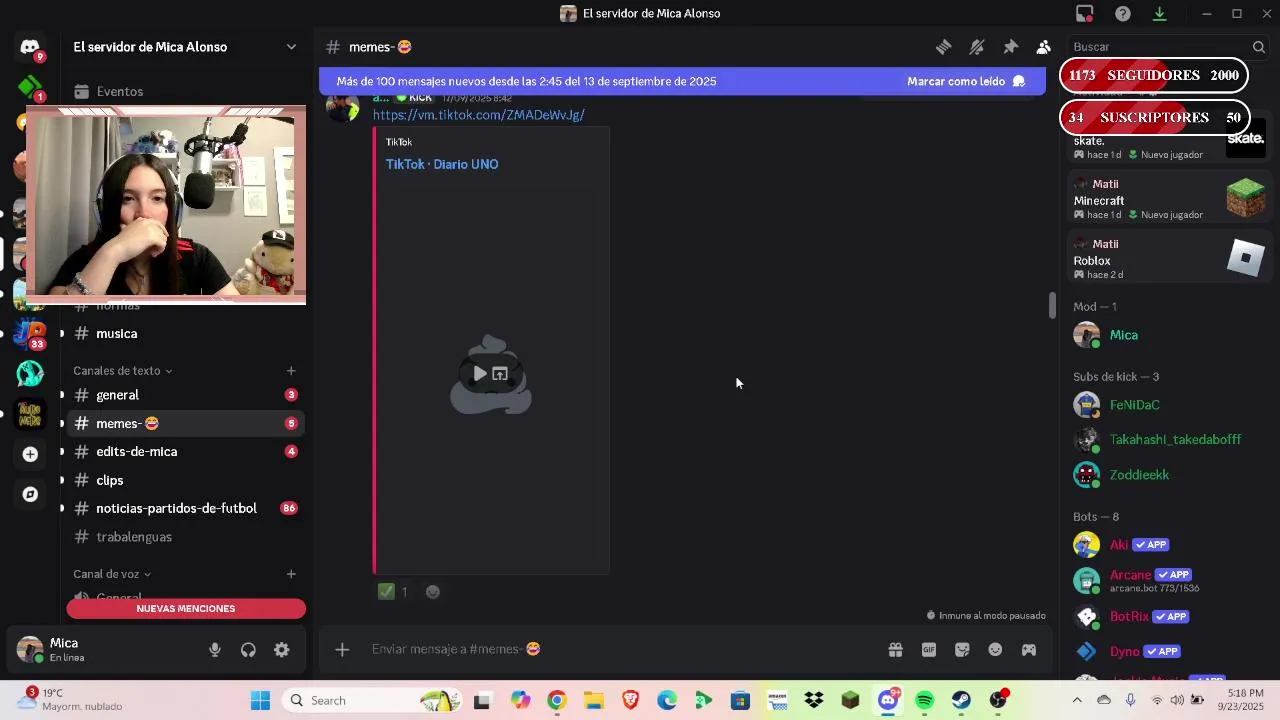Open notification settings bell icon in header
The image size is (1280, 720).
point(977,47)
